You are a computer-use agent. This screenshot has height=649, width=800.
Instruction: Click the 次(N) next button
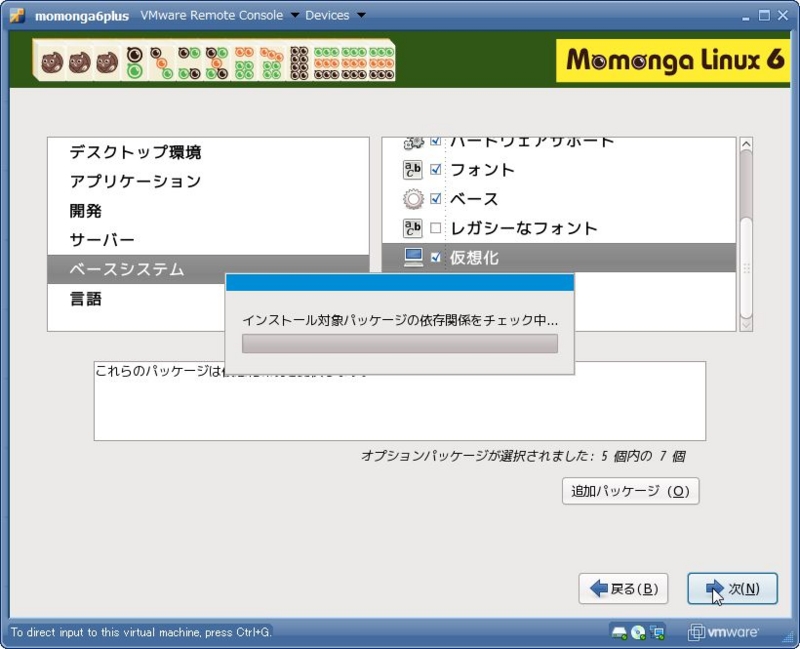pyautogui.click(x=732, y=589)
